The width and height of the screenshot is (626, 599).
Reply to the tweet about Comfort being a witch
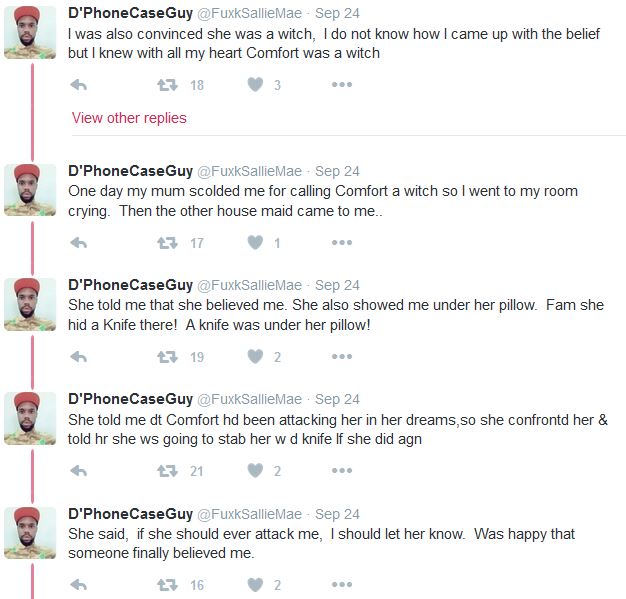79,85
